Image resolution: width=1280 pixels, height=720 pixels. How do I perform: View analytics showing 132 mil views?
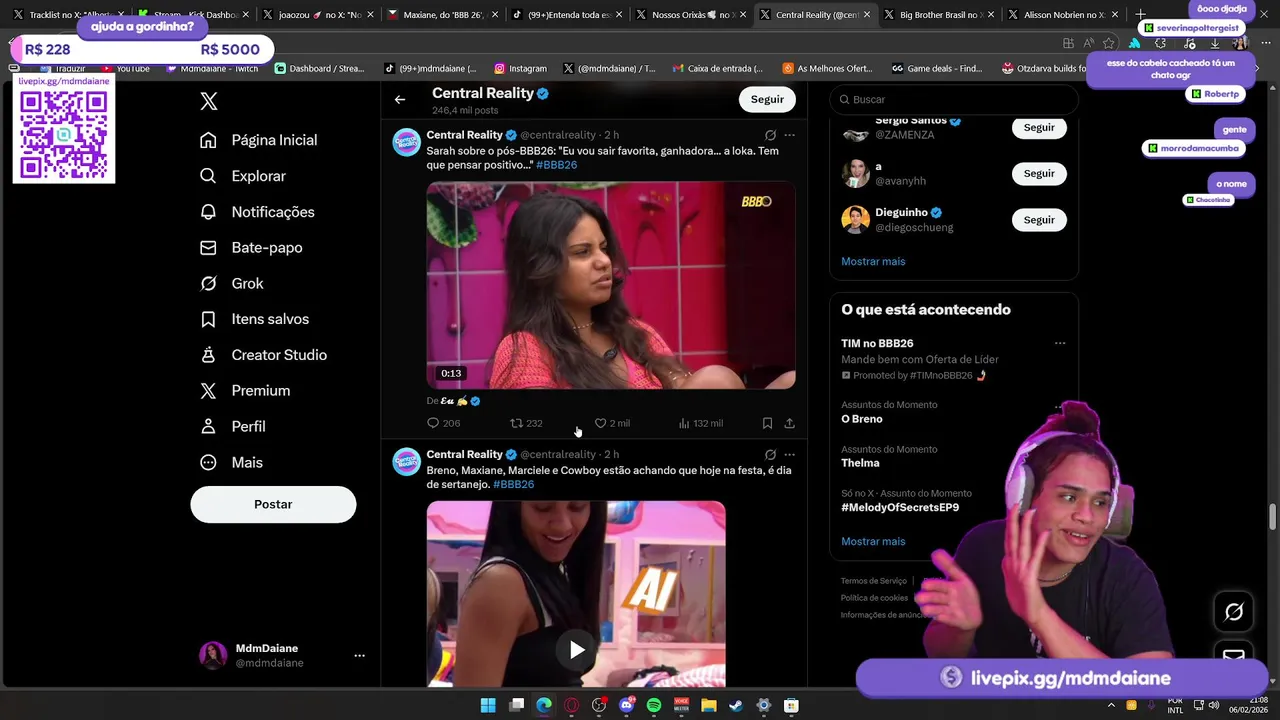[700, 423]
